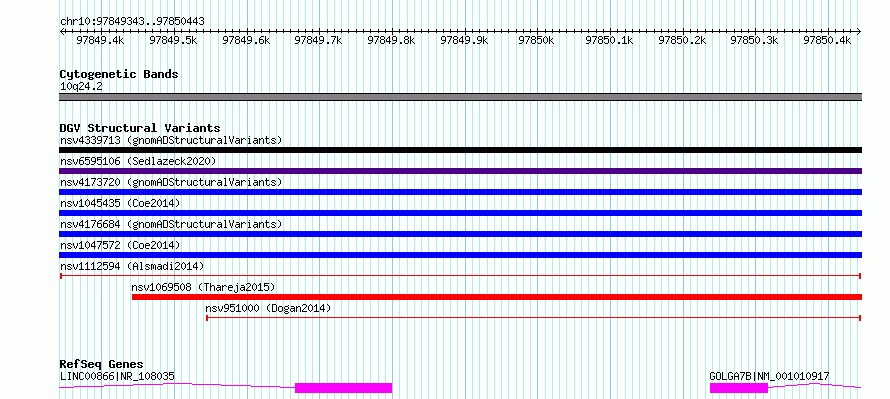Click the 97850k ruler tick label

(536, 40)
